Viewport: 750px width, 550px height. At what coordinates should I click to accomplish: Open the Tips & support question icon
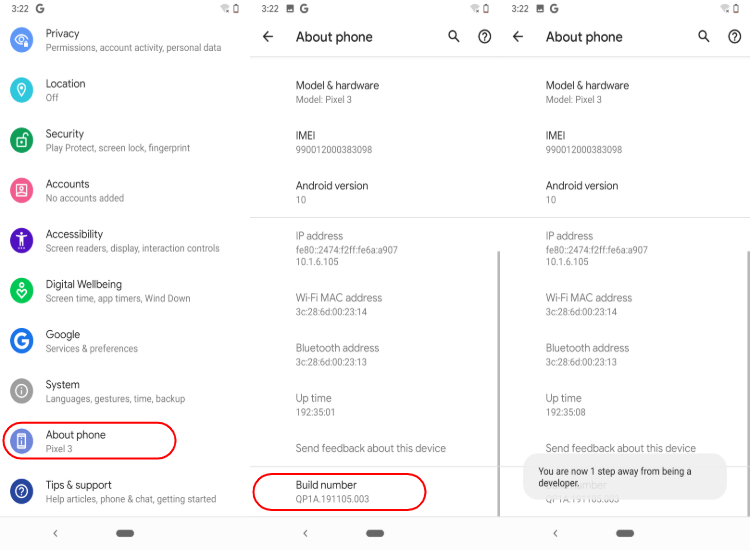pos(22,491)
